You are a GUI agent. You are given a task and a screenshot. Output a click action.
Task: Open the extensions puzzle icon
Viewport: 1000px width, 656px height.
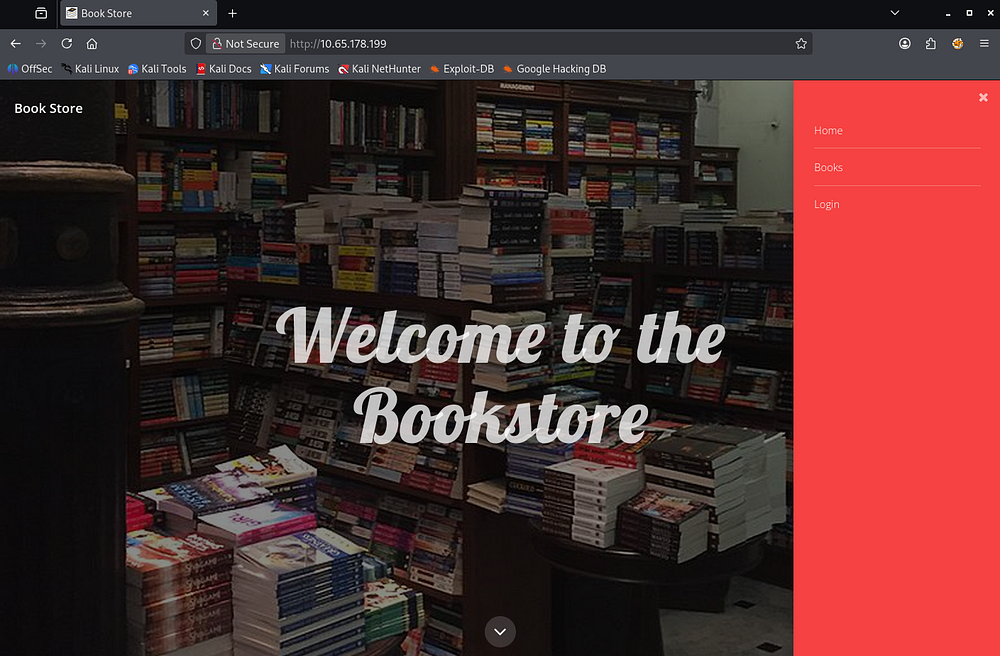coord(931,44)
